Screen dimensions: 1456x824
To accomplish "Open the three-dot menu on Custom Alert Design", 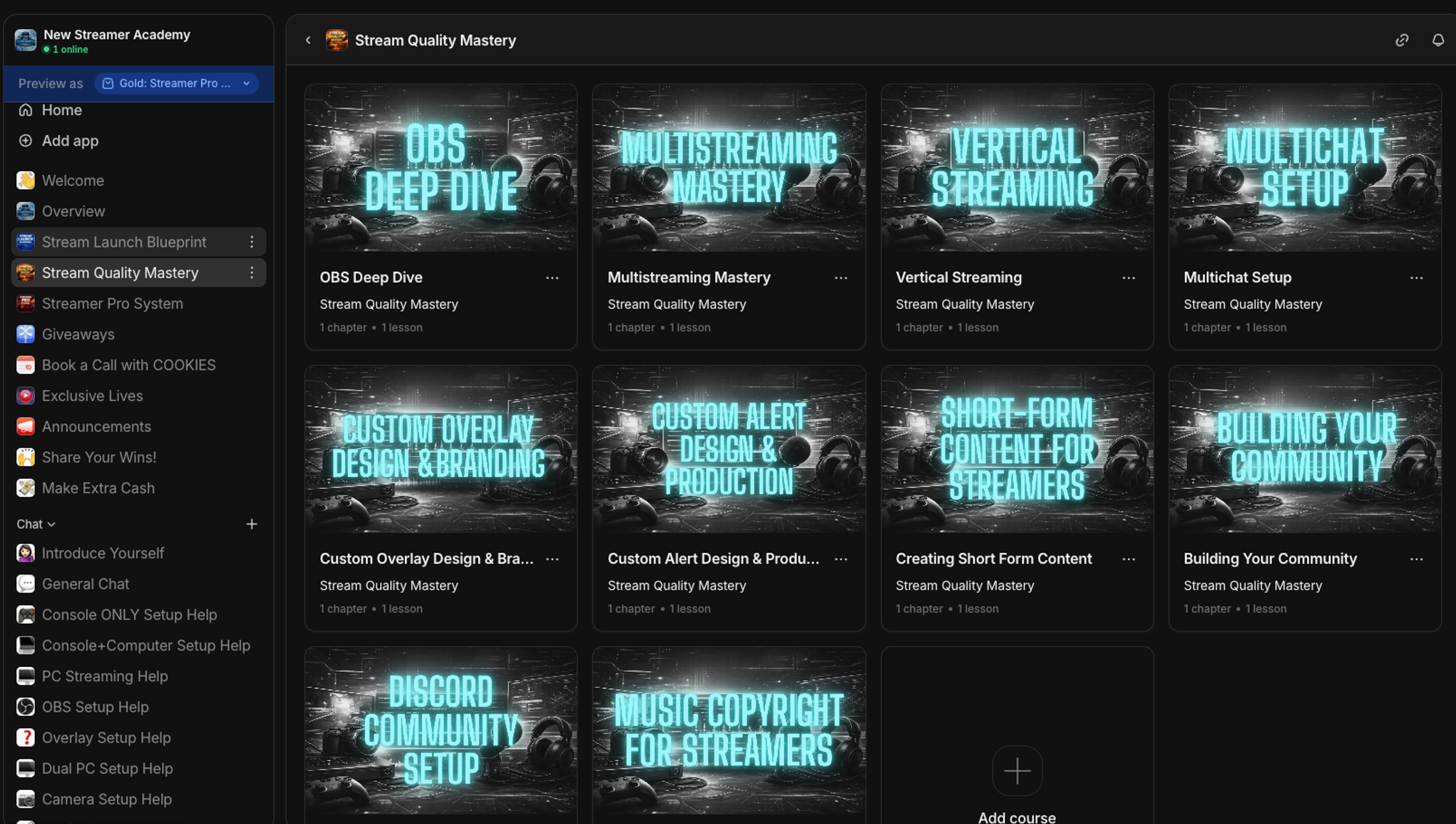I will pyautogui.click(x=841, y=559).
